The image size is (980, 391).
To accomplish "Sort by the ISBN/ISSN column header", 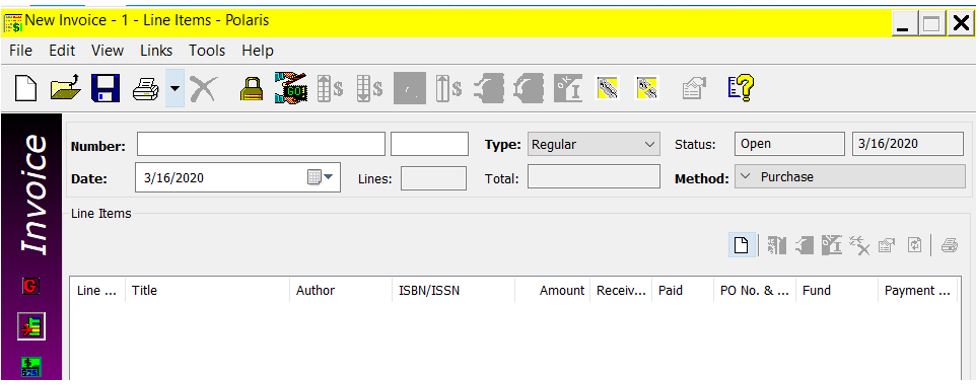I will click(x=454, y=290).
